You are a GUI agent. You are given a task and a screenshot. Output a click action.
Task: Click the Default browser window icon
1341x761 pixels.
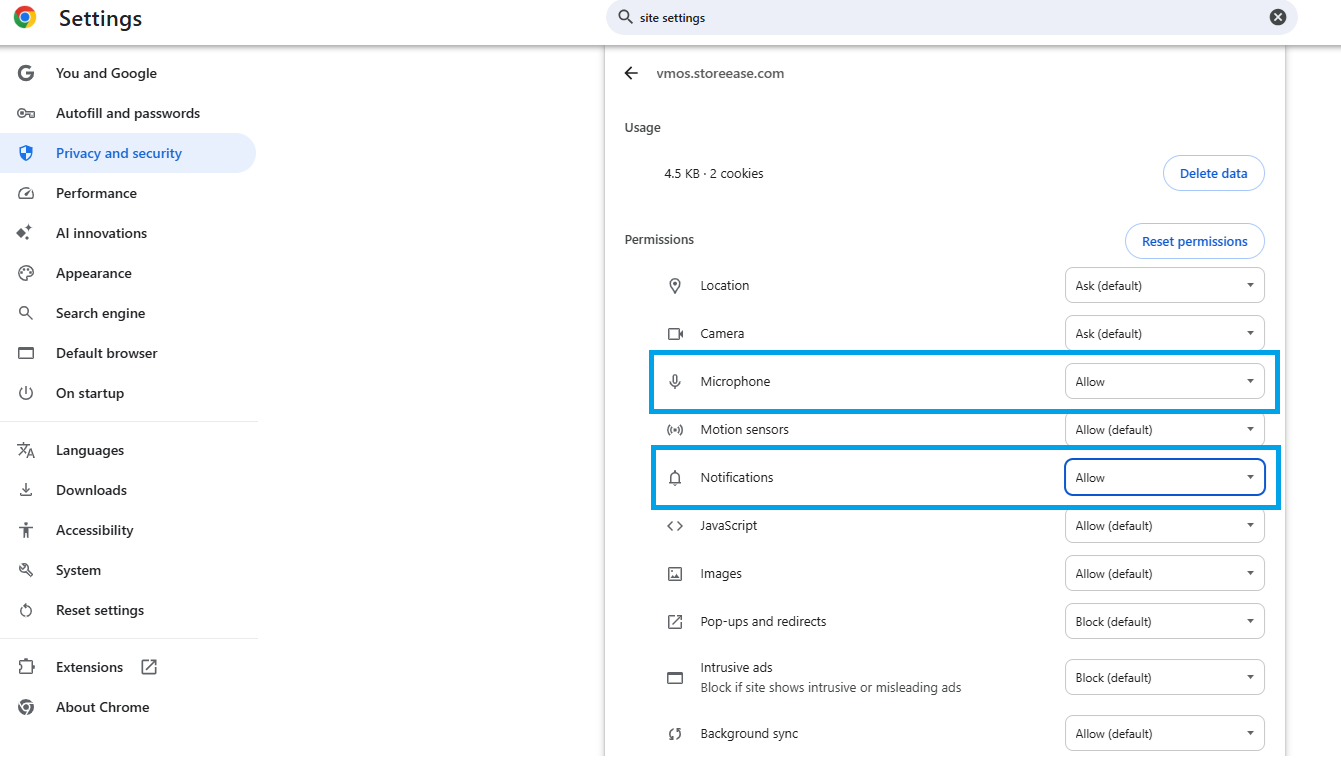(x=26, y=353)
